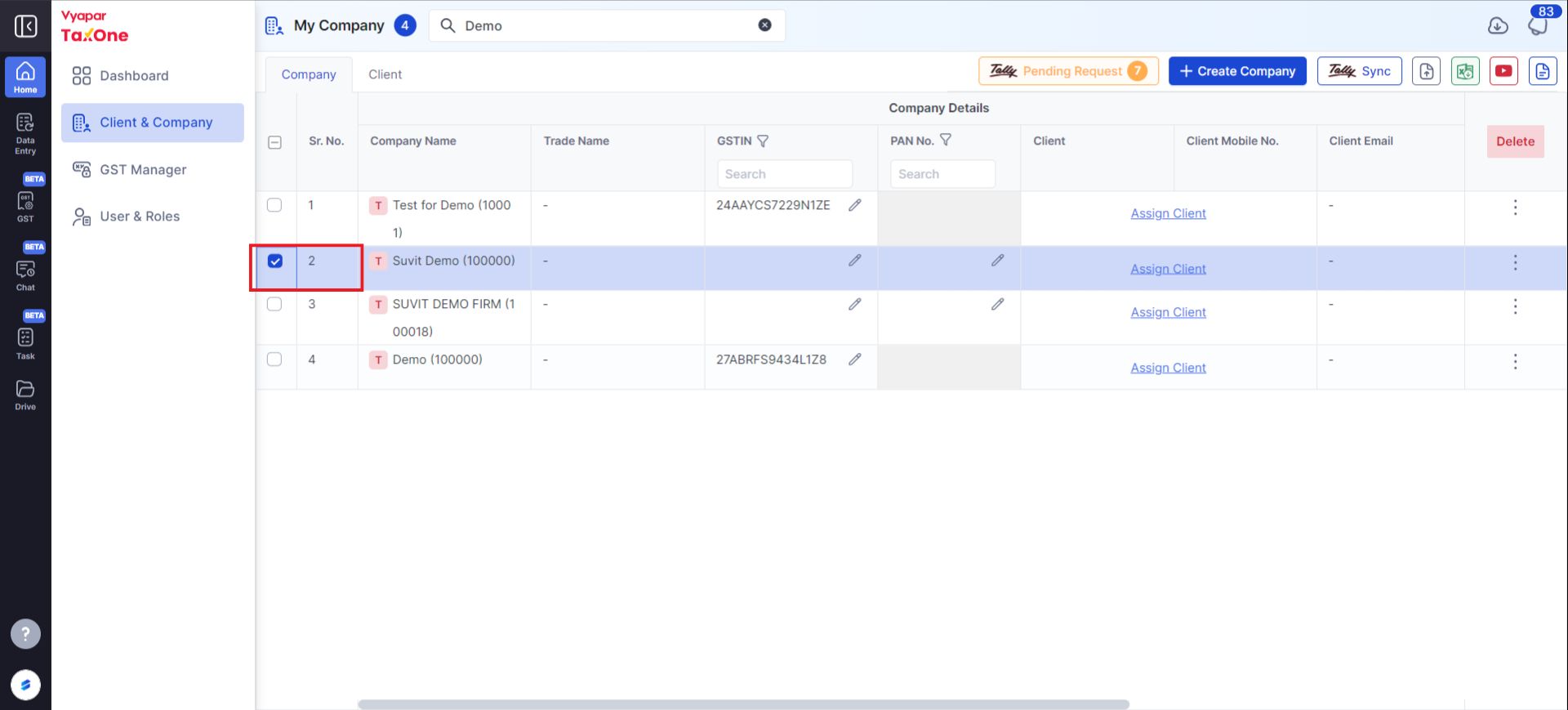The width and height of the screenshot is (1568, 710).
Task: Collapse the sidebar with top-left icon
Action: pos(25,26)
